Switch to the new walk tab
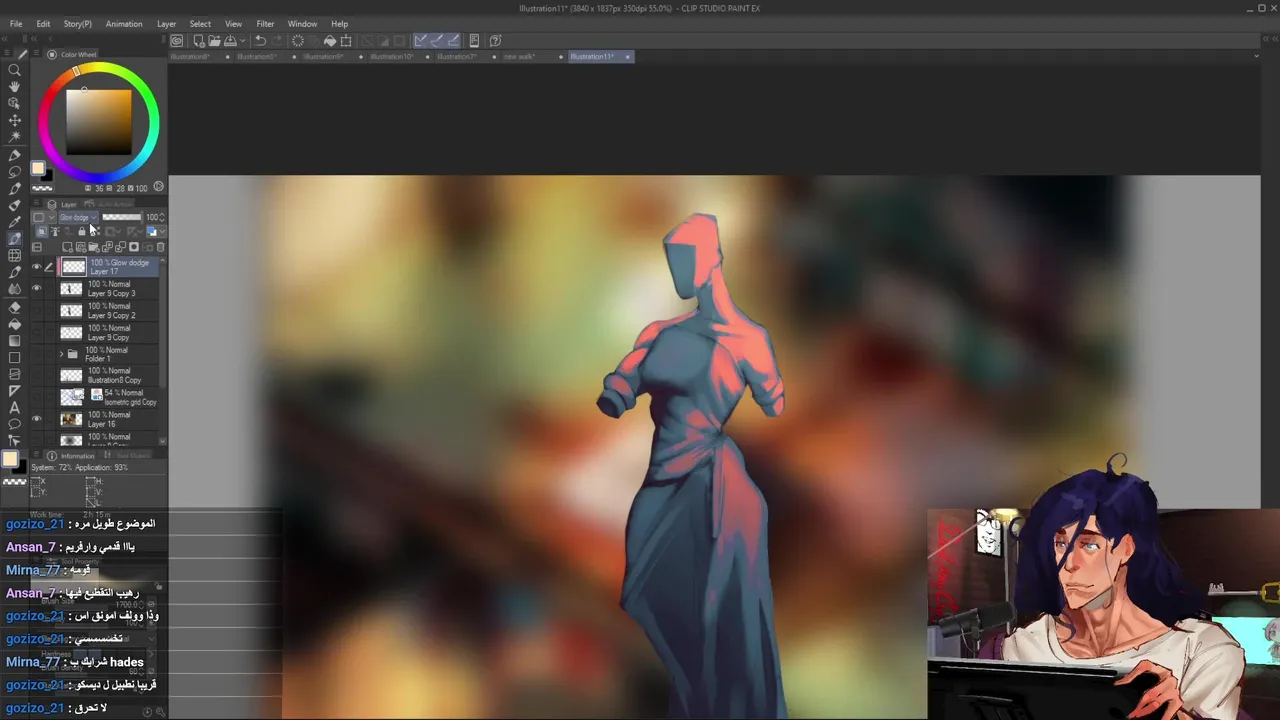 coord(519,57)
